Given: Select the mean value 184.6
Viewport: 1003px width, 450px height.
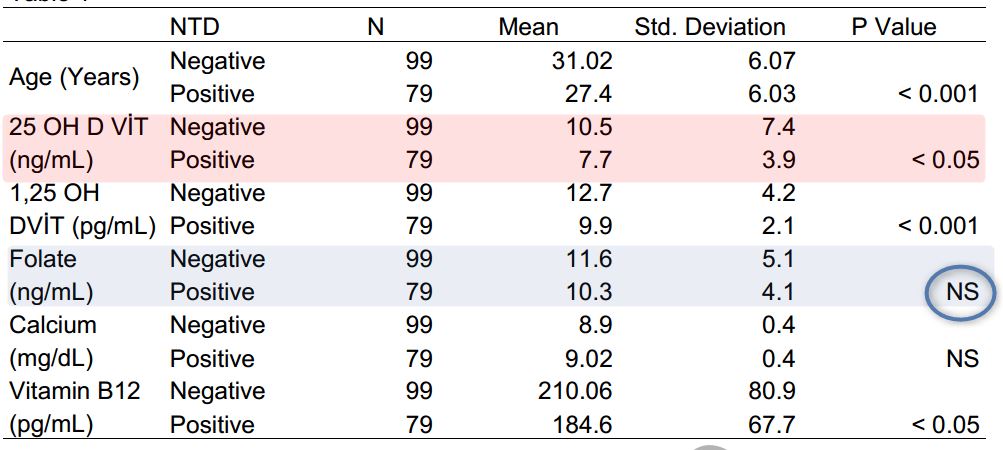Looking at the screenshot, I should (x=582, y=424).
